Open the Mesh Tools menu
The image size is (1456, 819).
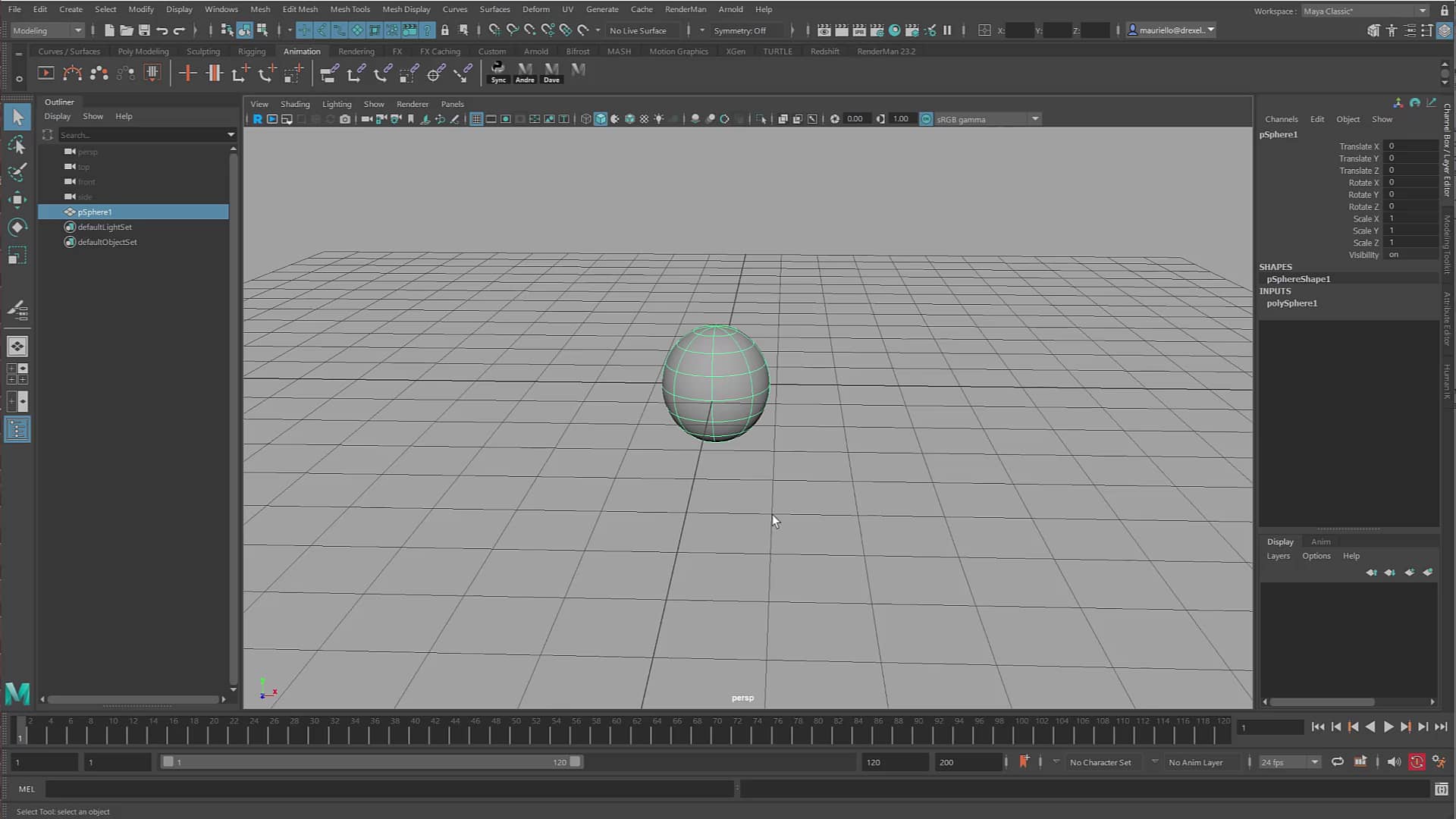click(x=350, y=9)
